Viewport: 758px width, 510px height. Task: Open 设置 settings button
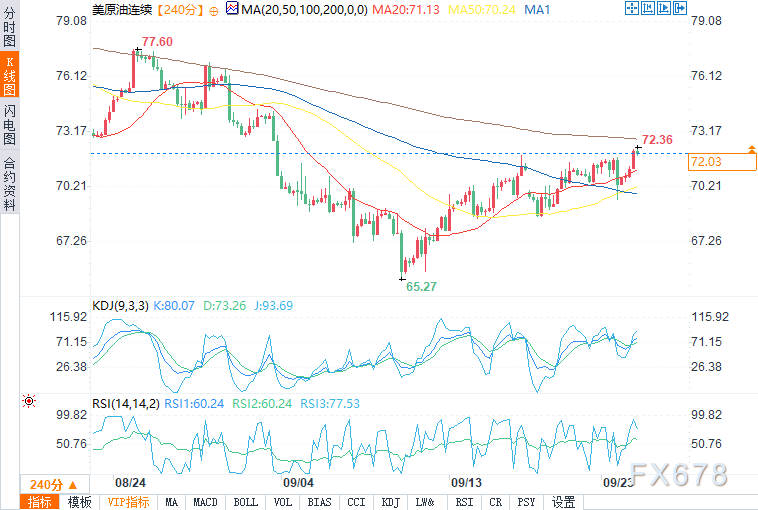click(x=563, y=502)
